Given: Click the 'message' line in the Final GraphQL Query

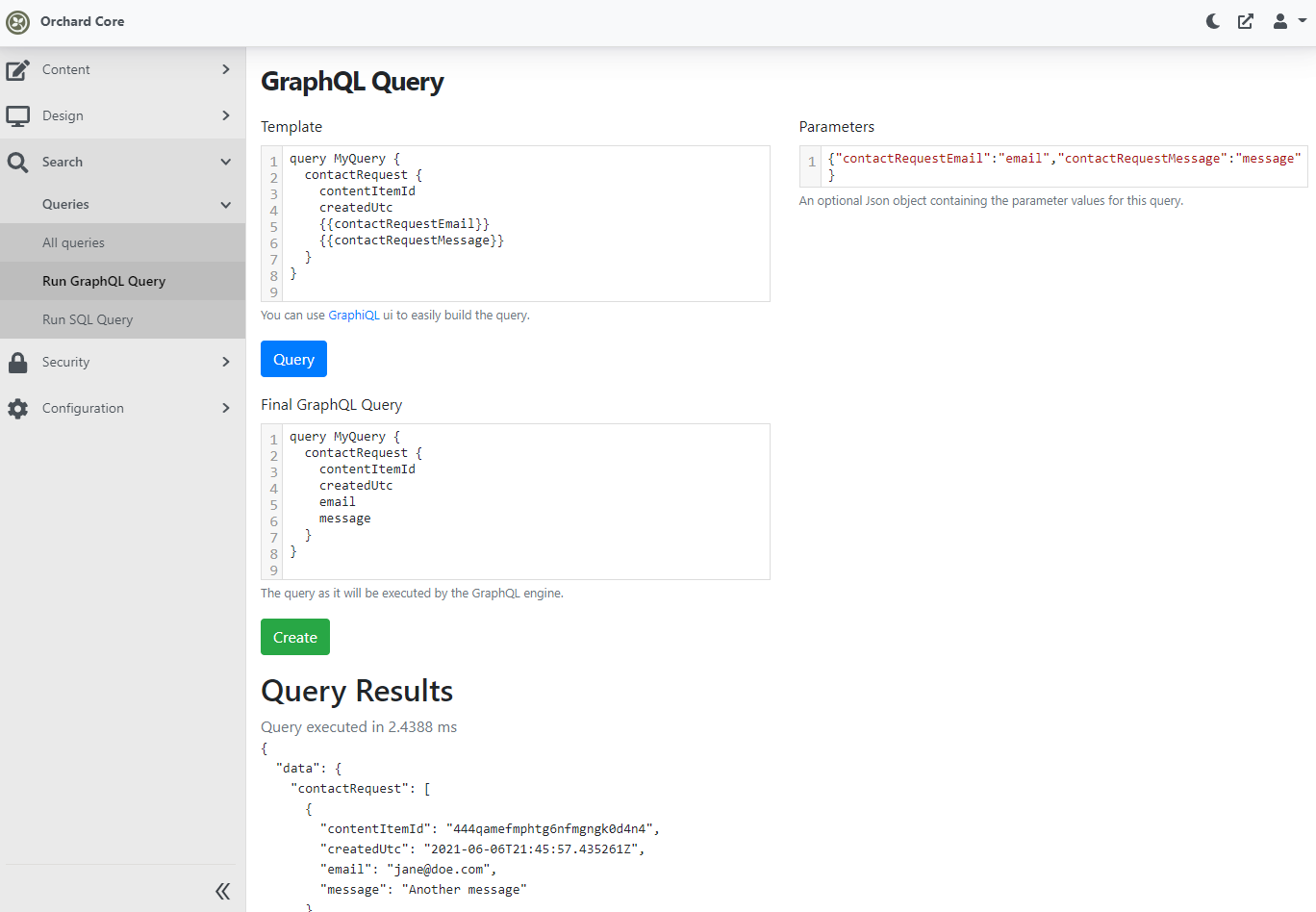Looking at the screenshot, I should coord(345,519).
